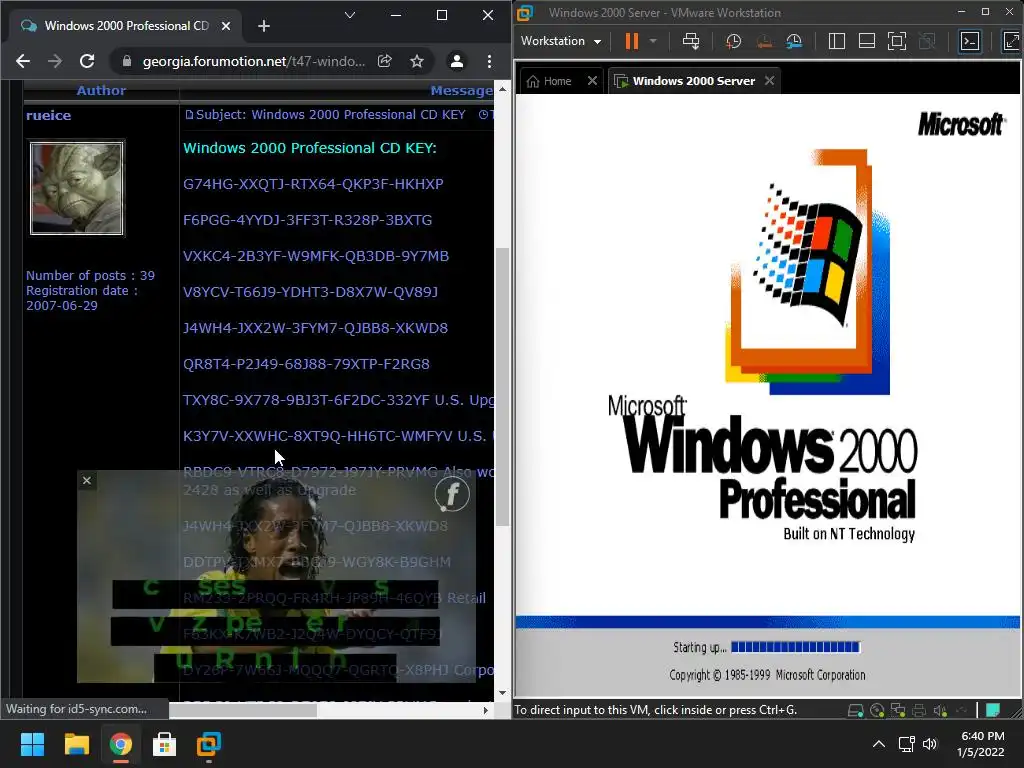Click the sound card status icon

940,711
